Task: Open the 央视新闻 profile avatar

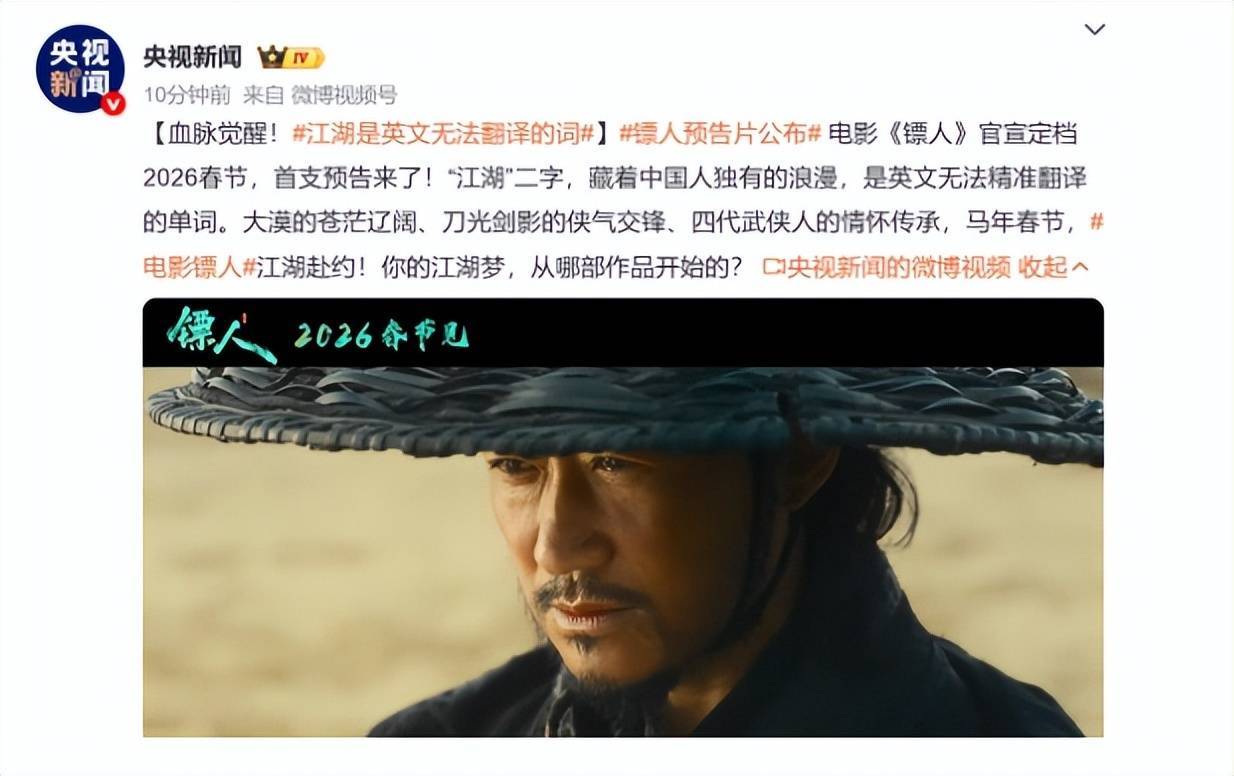Action: point(80,68)
